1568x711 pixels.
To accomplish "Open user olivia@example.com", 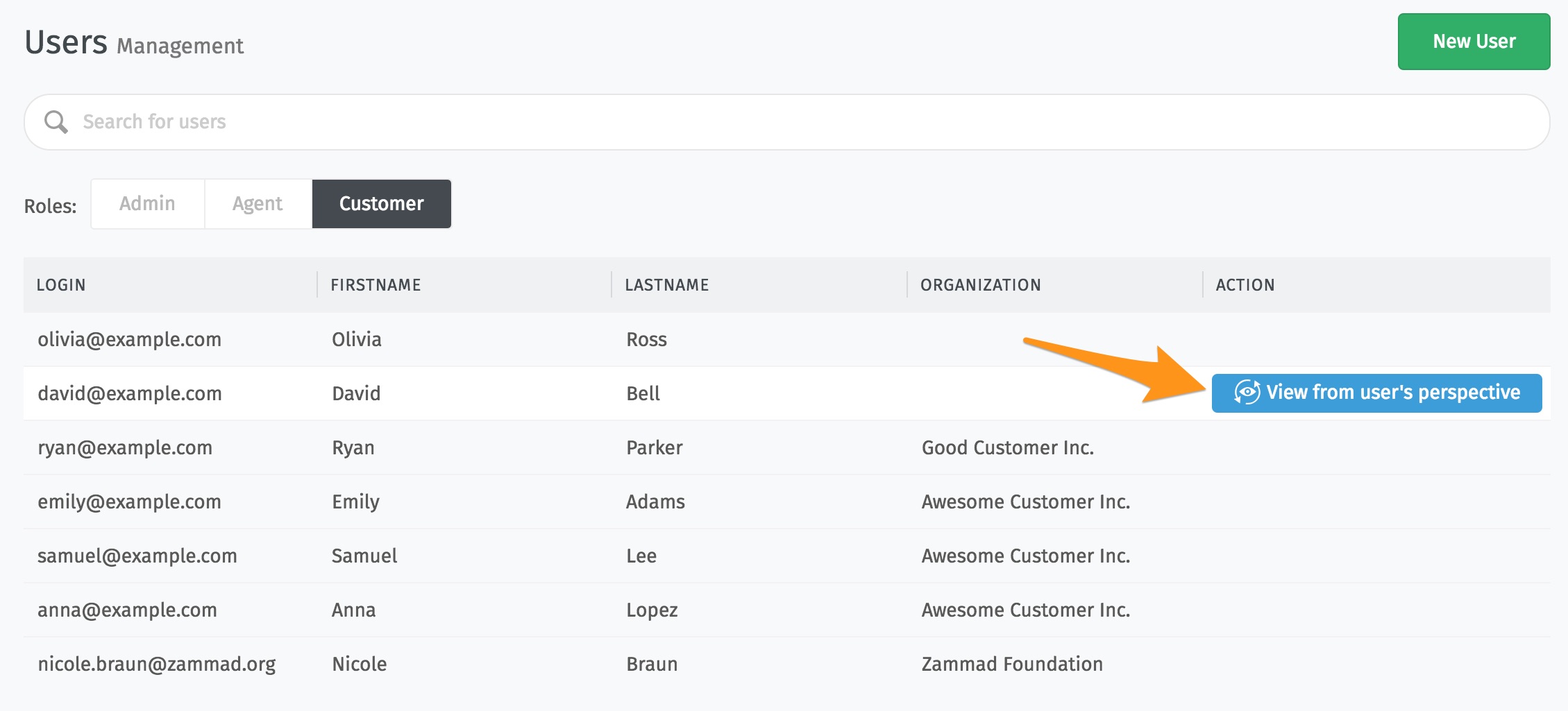I will pyautogui.click(x=129, y=339).
